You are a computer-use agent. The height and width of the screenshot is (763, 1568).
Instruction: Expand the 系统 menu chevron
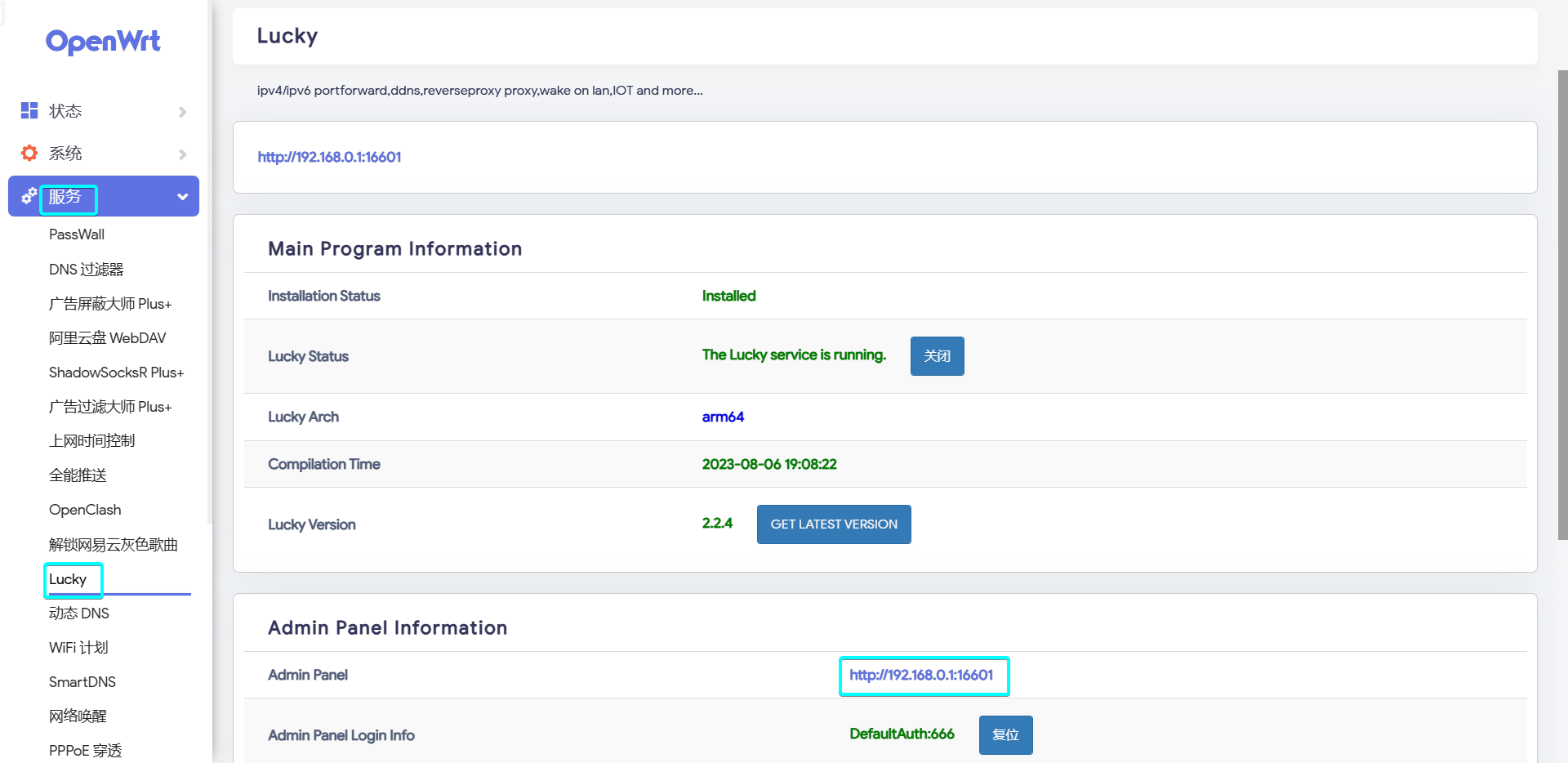tap(182, 154)
